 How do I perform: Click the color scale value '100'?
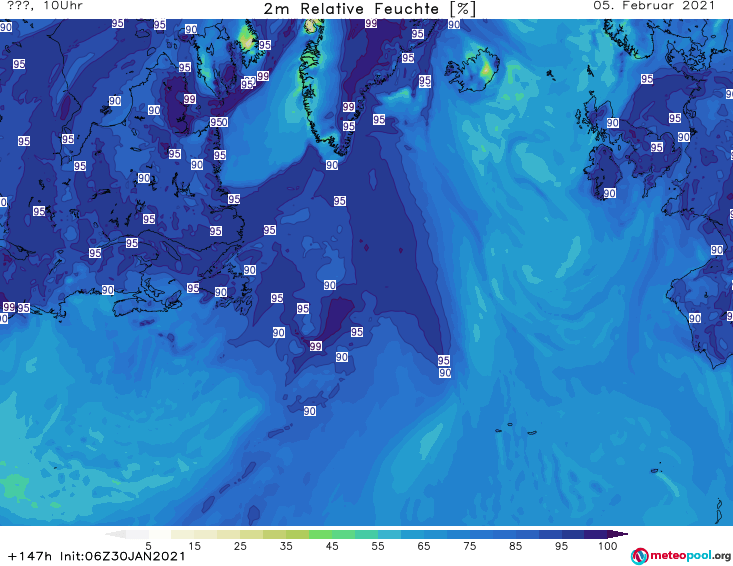[x=608, y=546]
